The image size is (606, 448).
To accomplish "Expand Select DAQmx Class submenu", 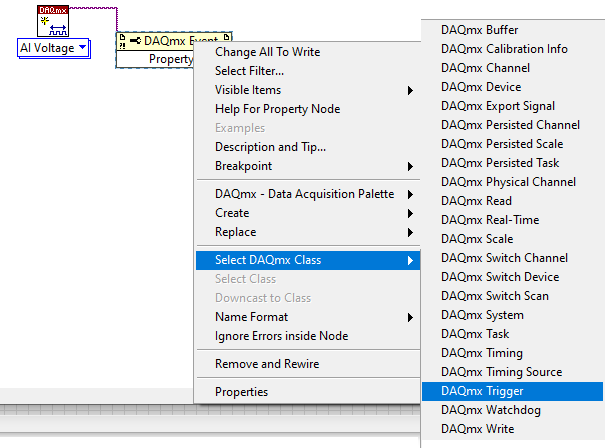I will click(x=308, y=260).
